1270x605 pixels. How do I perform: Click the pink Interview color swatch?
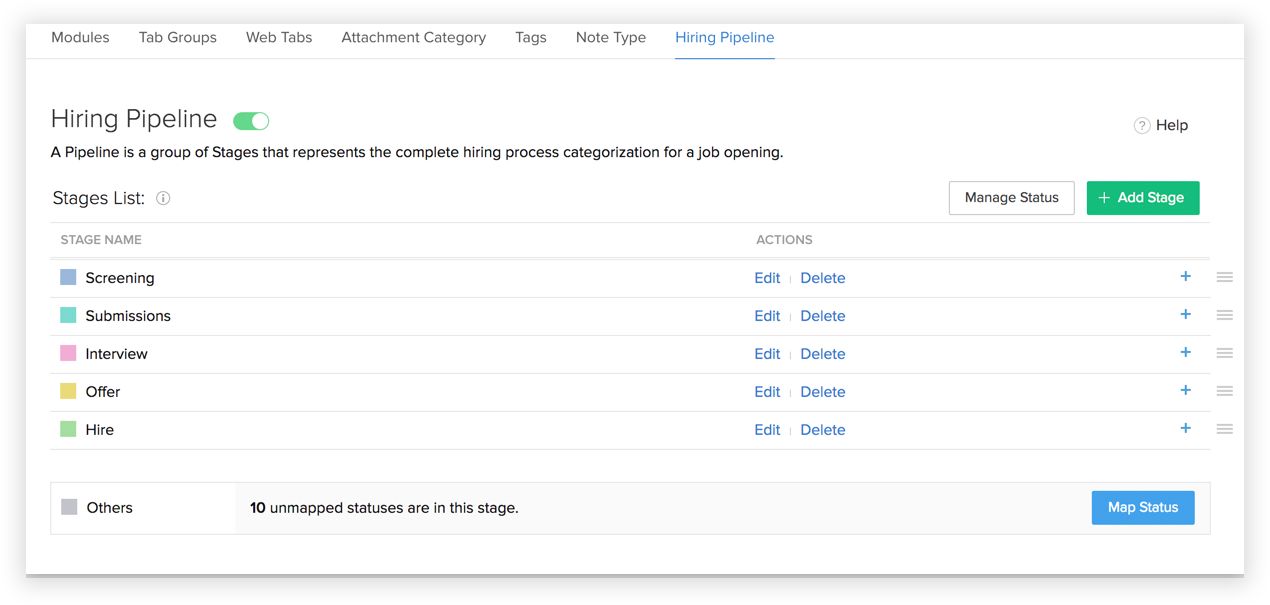(68, 353)
